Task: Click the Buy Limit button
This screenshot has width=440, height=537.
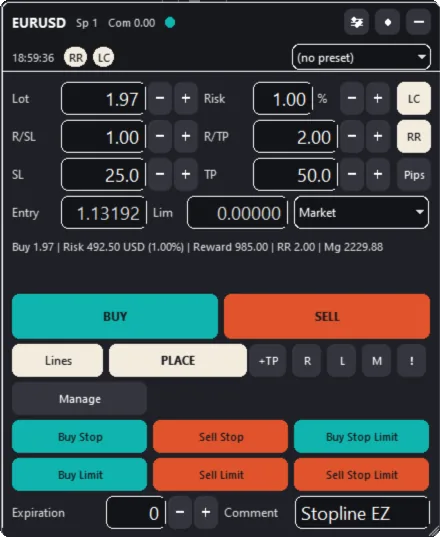Action: (x=79, y=475)
